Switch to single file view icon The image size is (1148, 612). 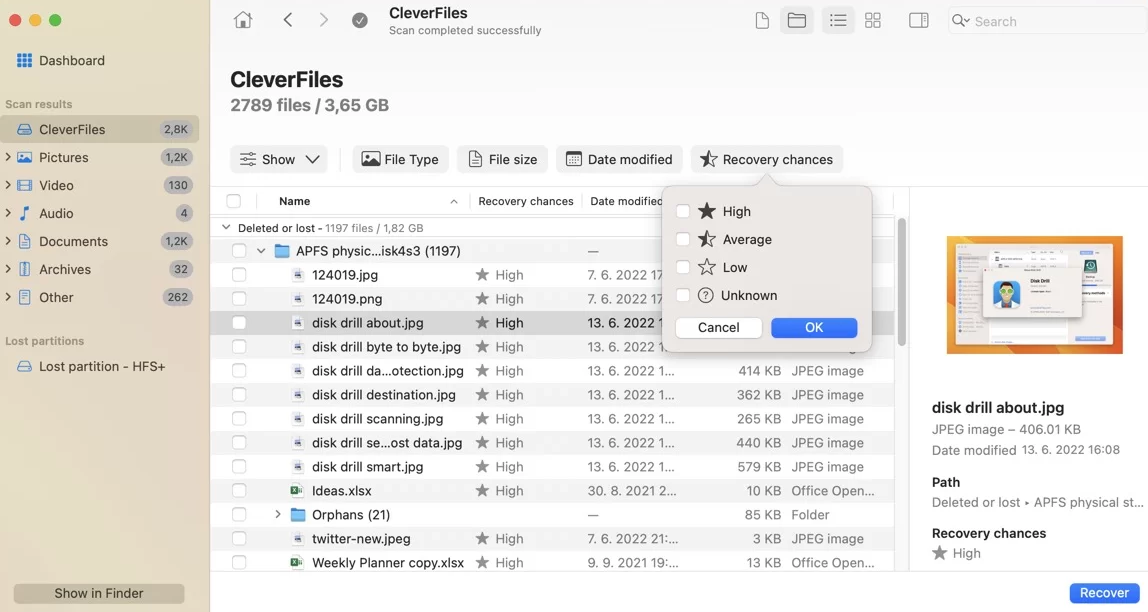pos(762,21)
